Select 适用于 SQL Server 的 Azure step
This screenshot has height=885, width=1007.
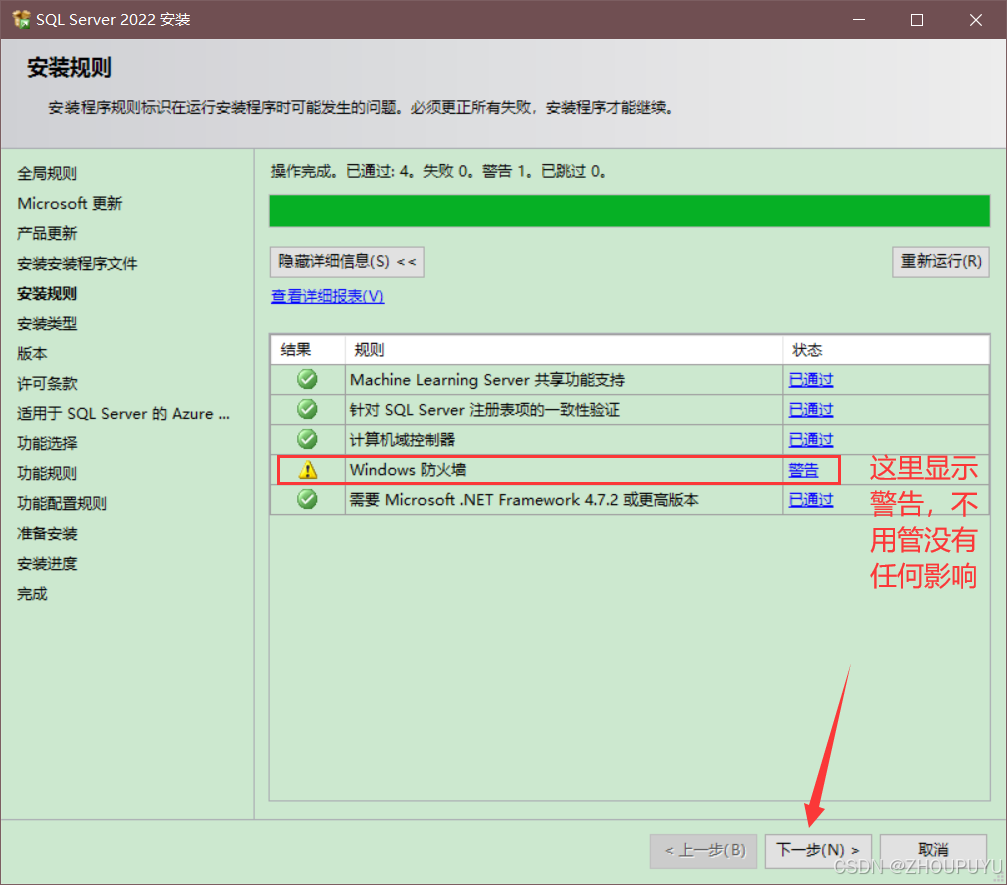tap(123, 414)
